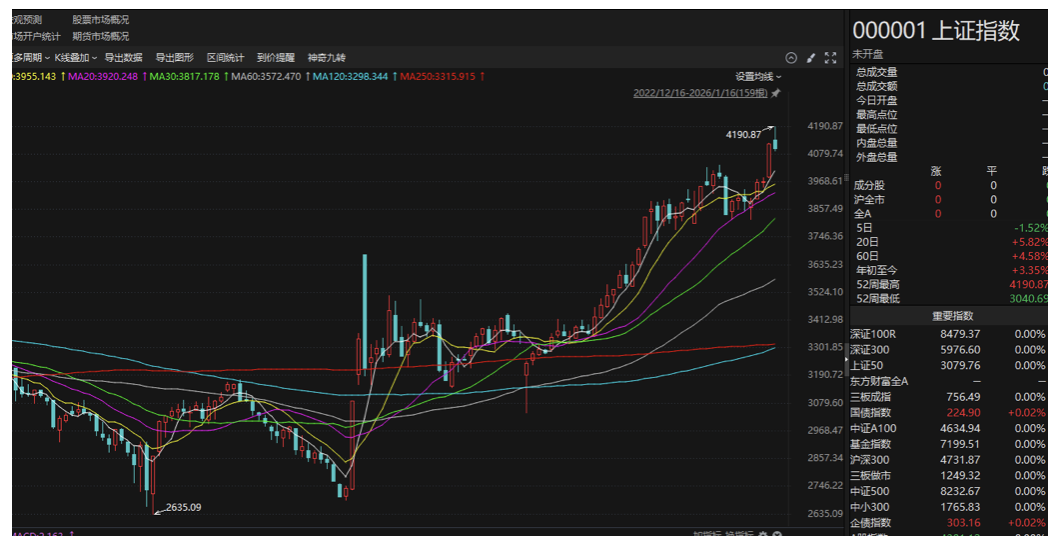Open the 区间统计 range statistics tool

[x=225, y=58]
